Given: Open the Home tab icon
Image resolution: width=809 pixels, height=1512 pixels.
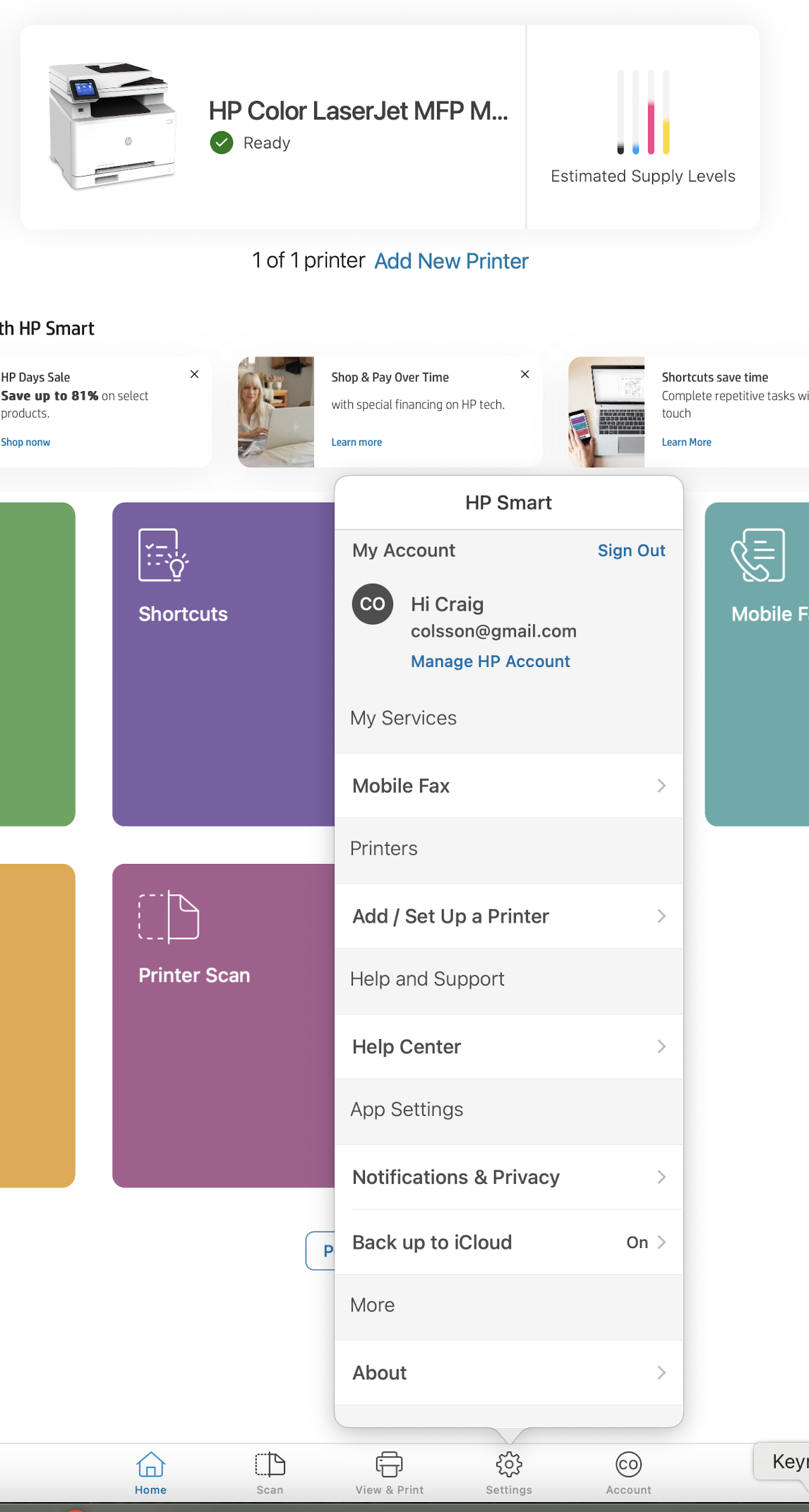Looking at the screenshot, I should tap(150, 1464).
